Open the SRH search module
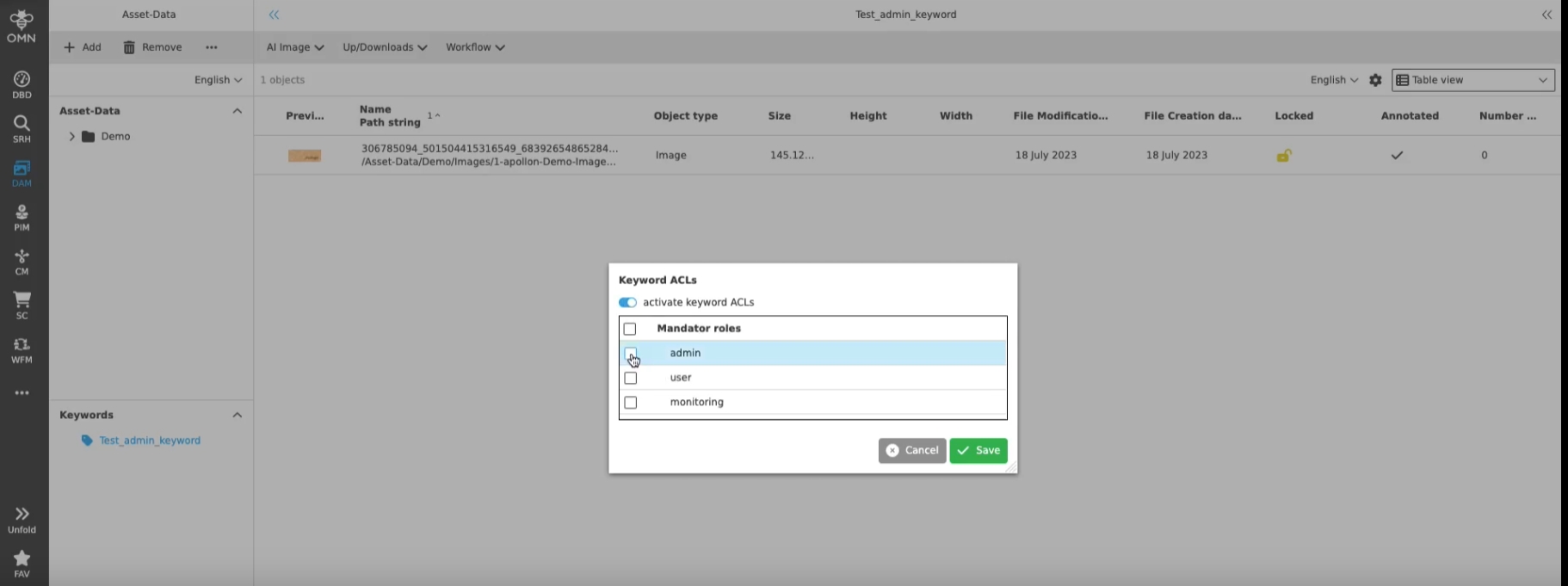This screenshot has height=586, width=1568. click(x=22, y=128)
